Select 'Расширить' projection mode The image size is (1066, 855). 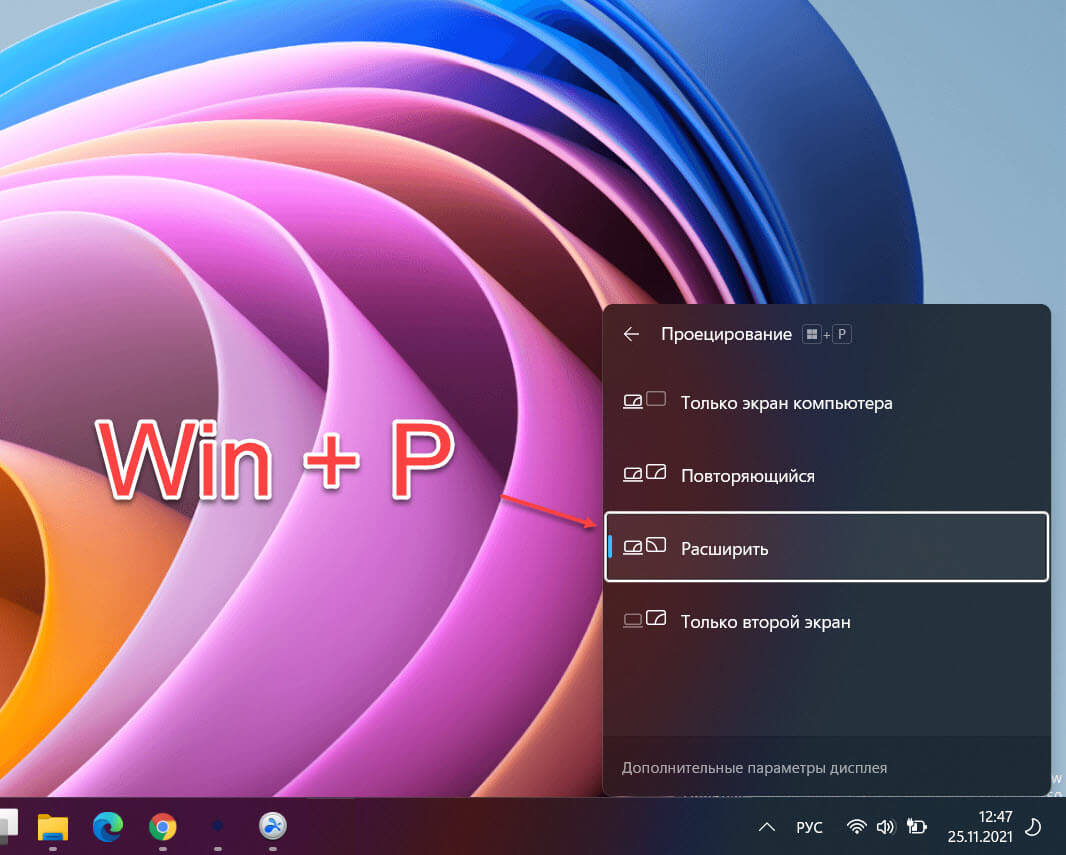[826, 547]
